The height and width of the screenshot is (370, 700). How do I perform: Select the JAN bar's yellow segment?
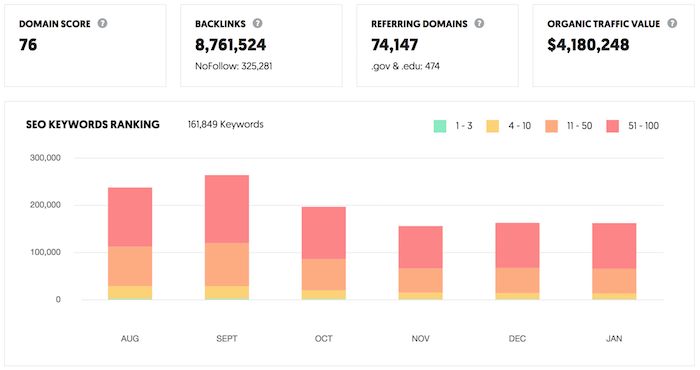614,296
